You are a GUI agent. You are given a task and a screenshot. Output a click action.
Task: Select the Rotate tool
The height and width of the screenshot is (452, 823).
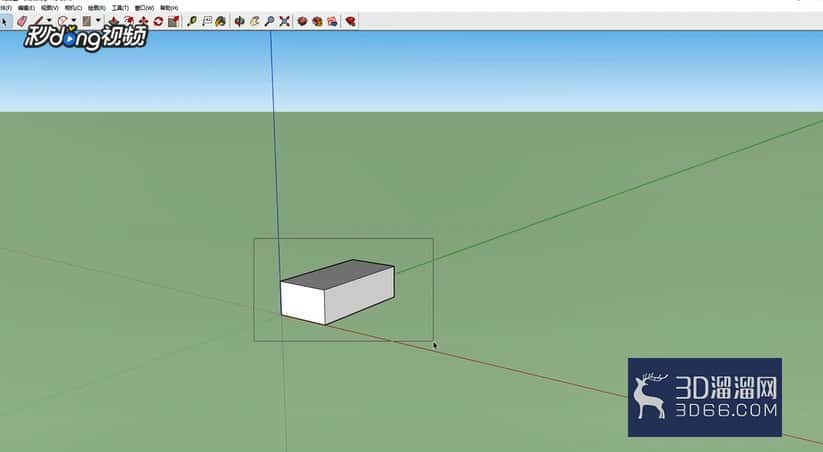pyautogui.click(x=158, y=22)
